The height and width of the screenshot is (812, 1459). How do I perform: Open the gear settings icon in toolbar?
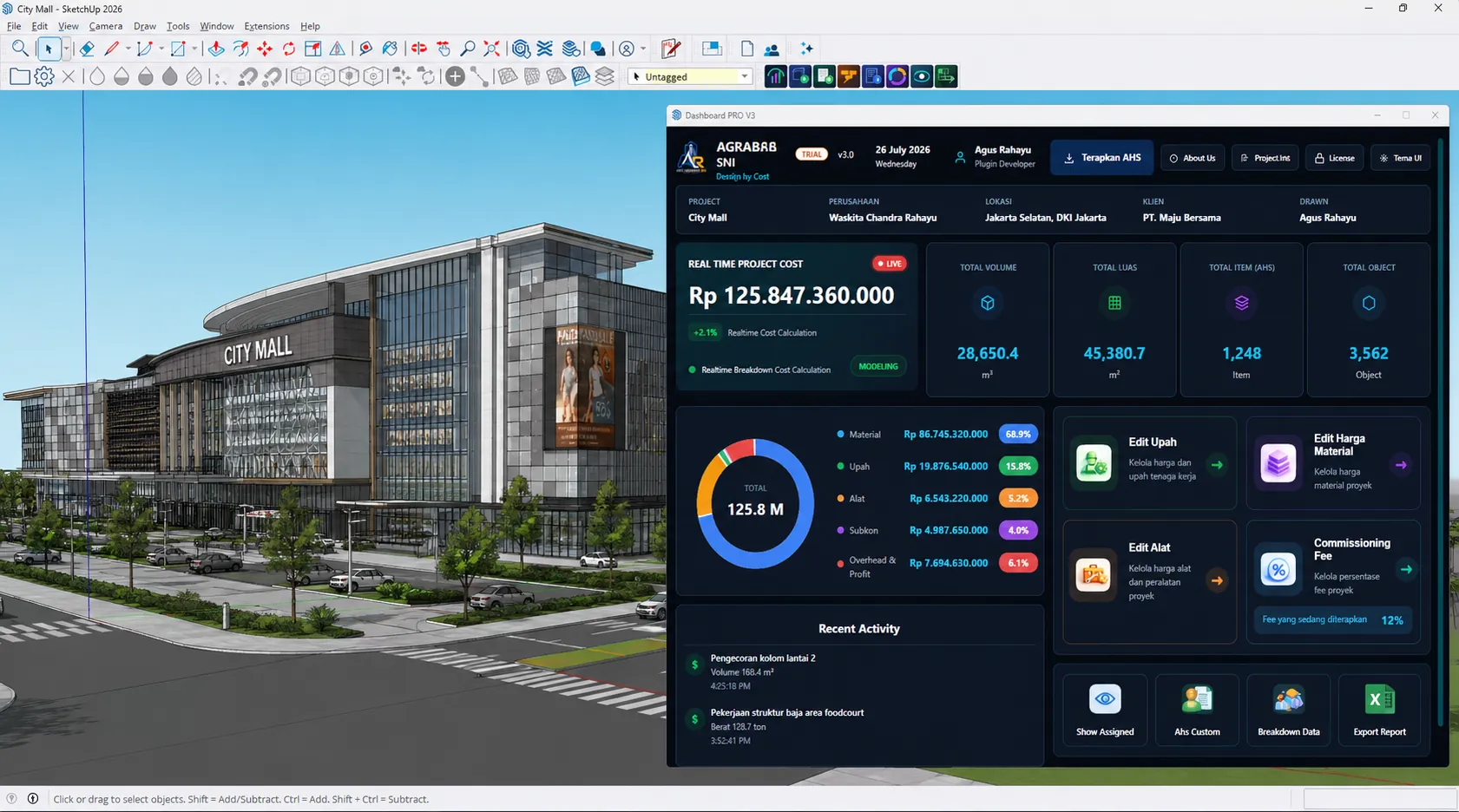coord(43,76)
